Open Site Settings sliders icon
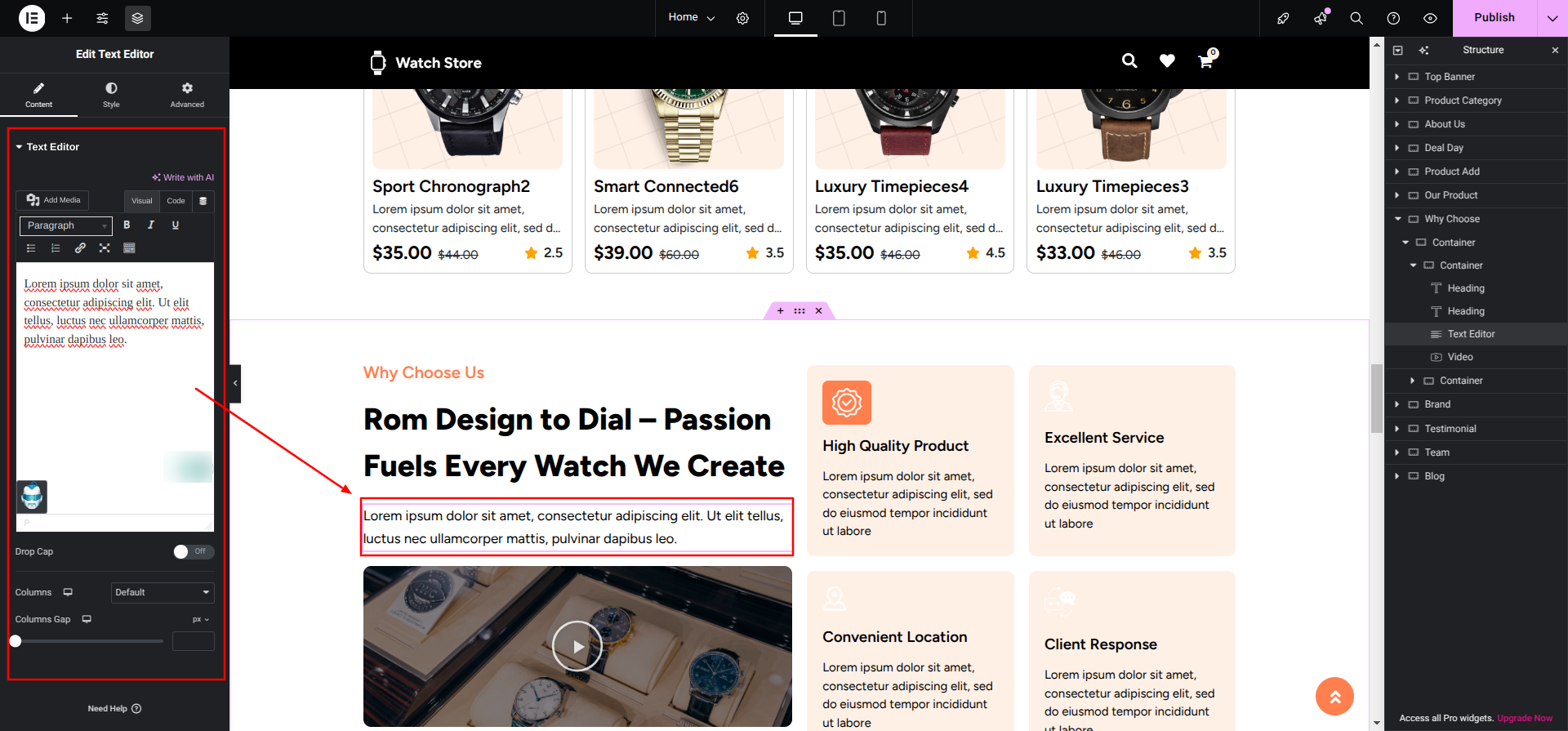The image size is (1568, 731). pyautogui.click(x=102, y=18)
